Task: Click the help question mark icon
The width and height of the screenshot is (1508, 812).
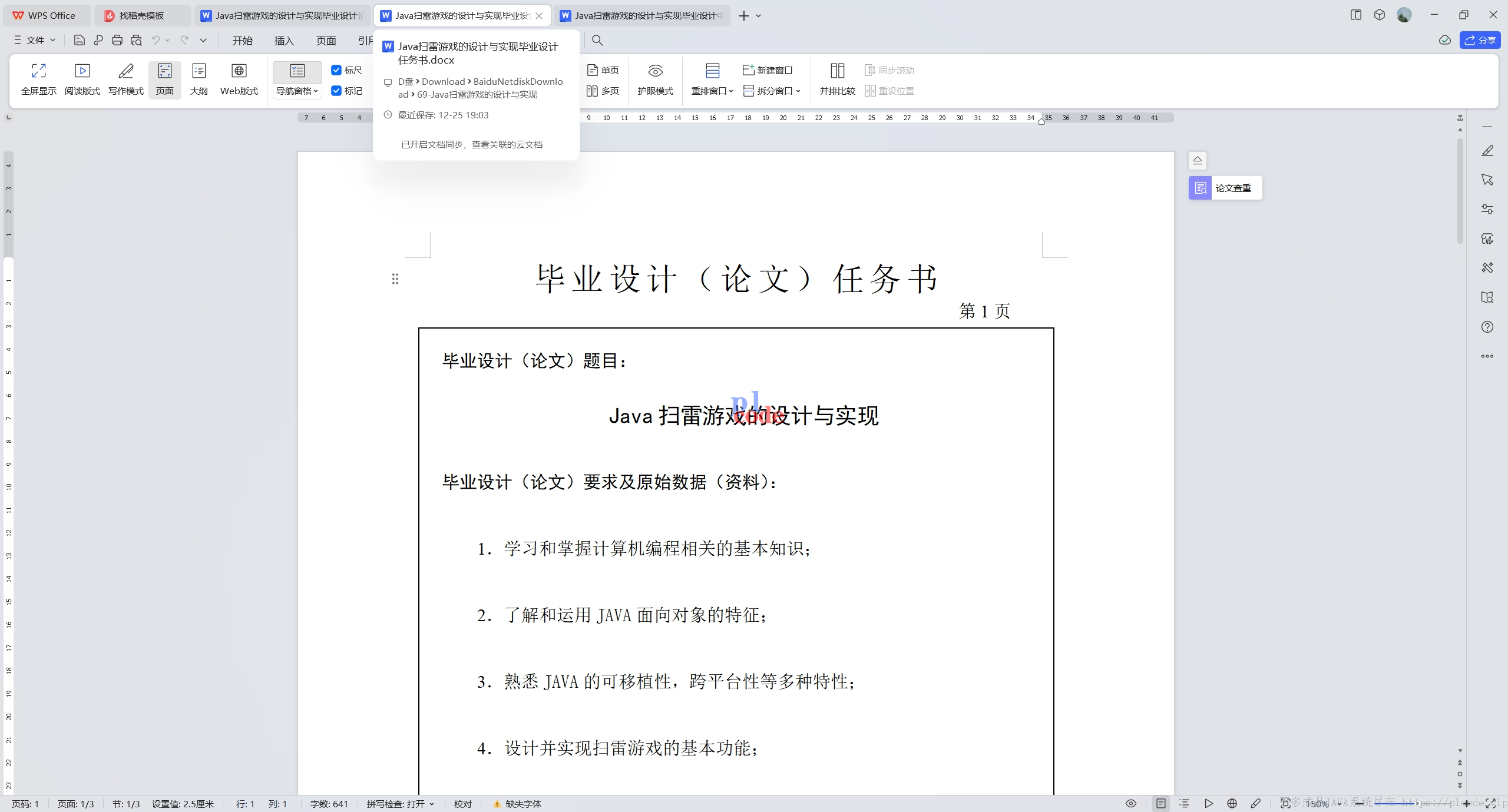Action: point(1487,327)
